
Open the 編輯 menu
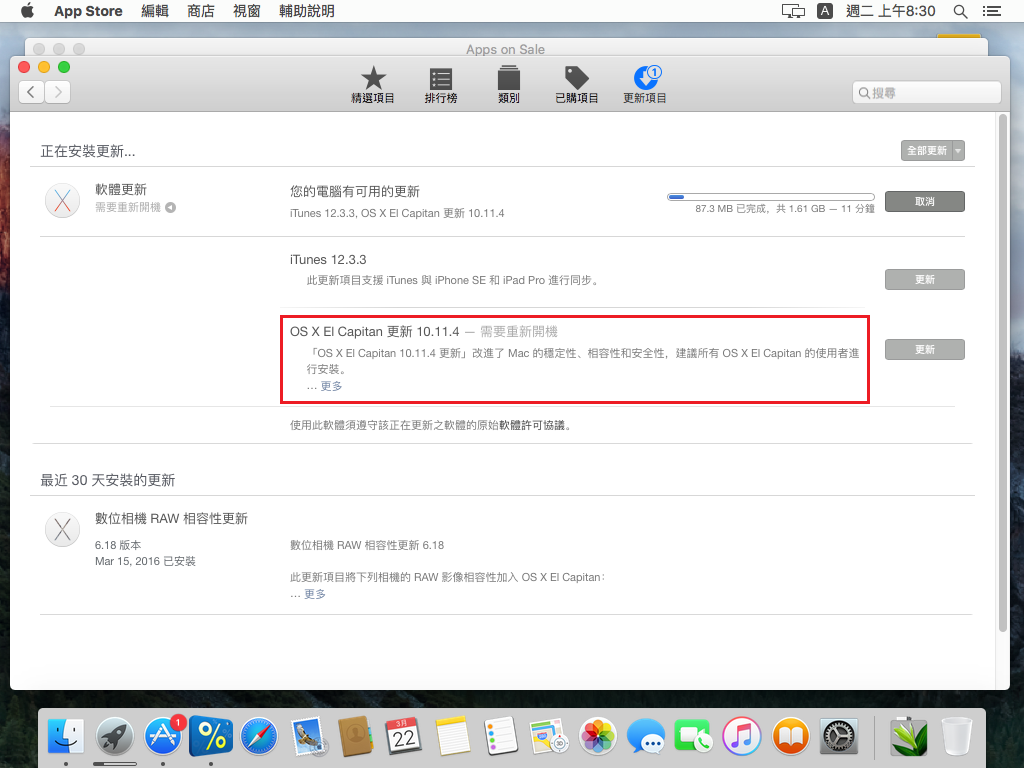coord(155,11)
